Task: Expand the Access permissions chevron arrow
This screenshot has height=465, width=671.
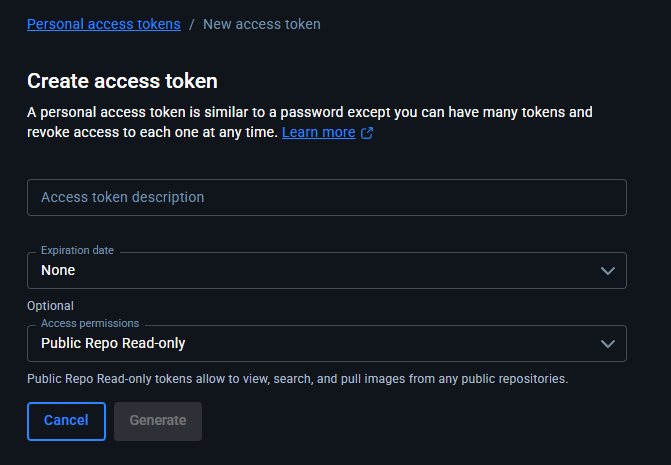Action: click(x=607, y=343)
